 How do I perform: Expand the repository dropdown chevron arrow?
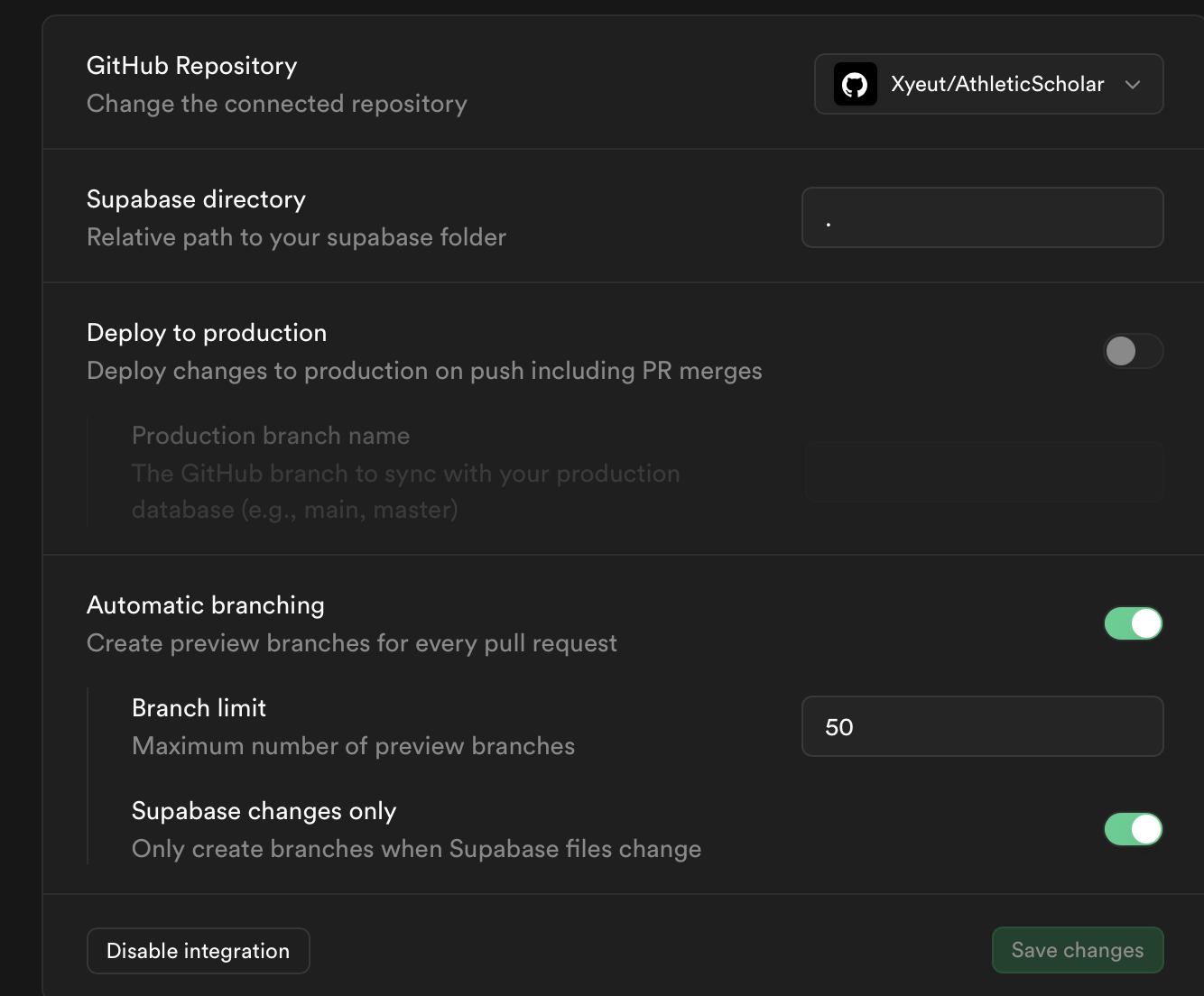coord(1133,85)
